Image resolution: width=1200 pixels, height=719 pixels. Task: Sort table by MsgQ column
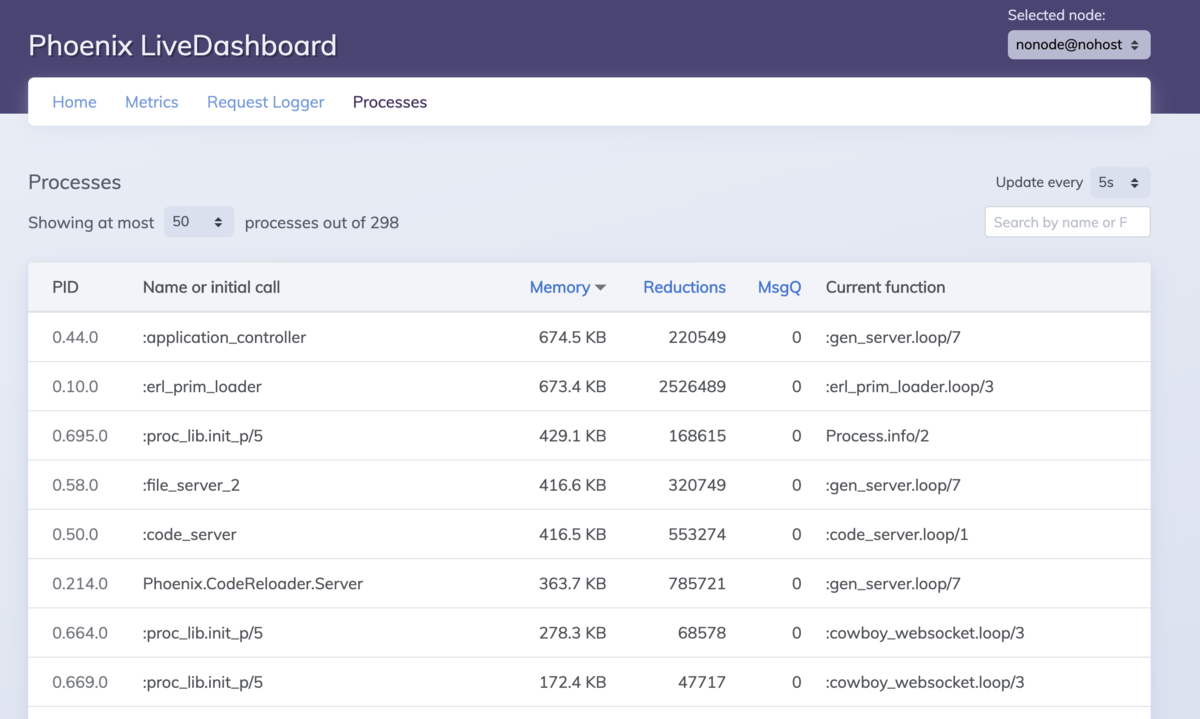pos(780,287)
